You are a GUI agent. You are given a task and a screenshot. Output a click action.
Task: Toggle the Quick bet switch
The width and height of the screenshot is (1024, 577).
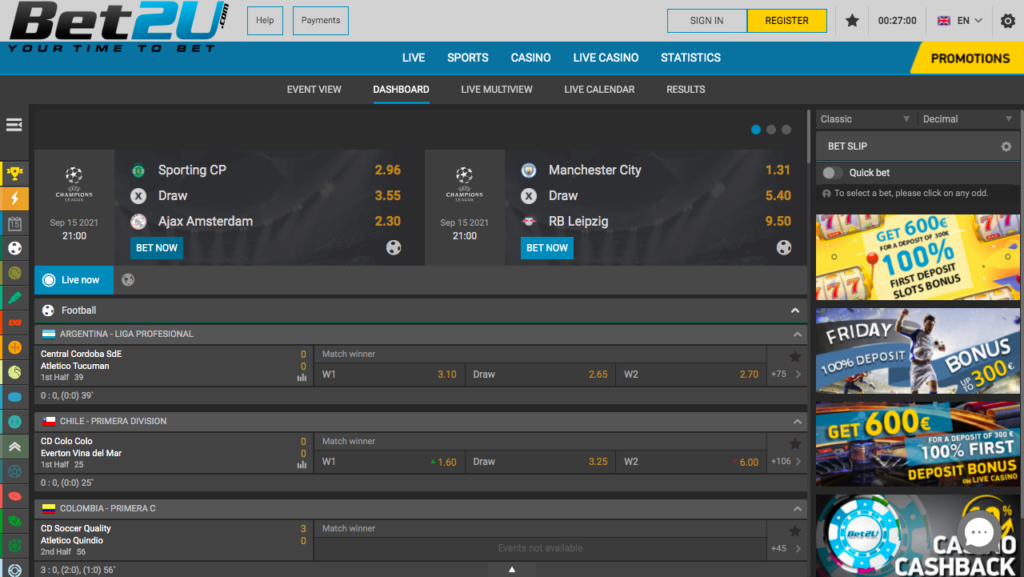click(x=831, y=173)
